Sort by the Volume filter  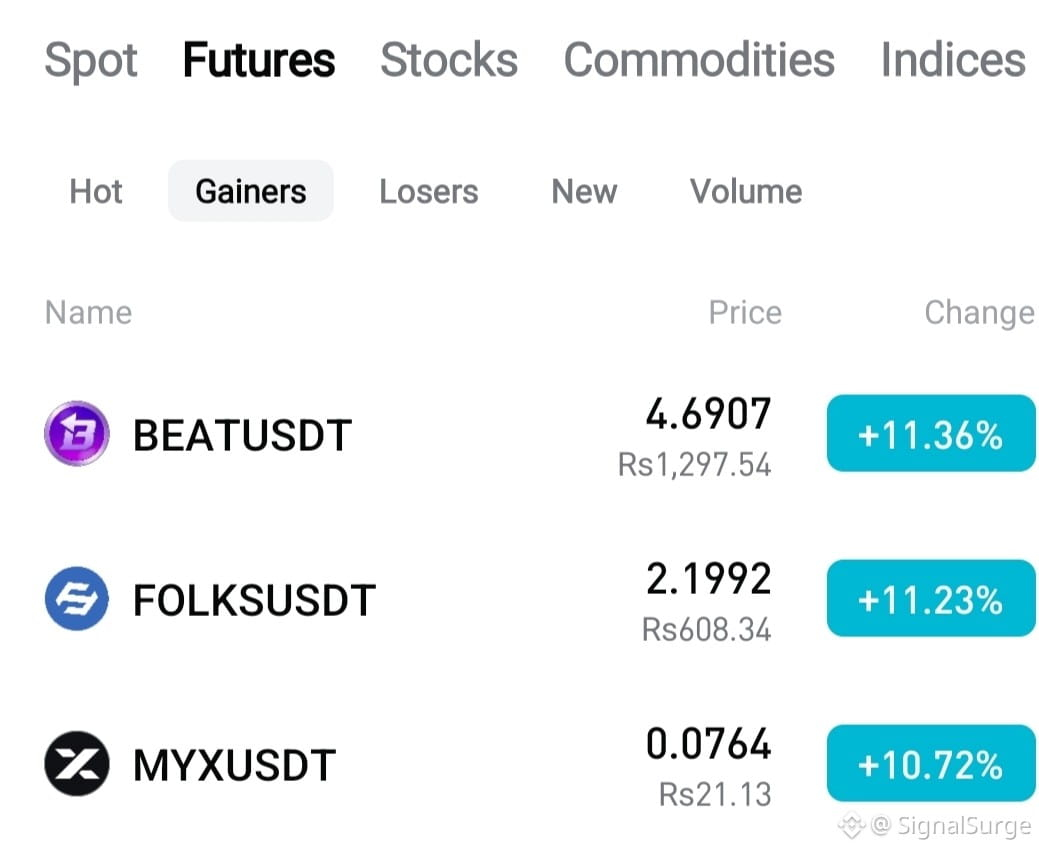(746, 191)
